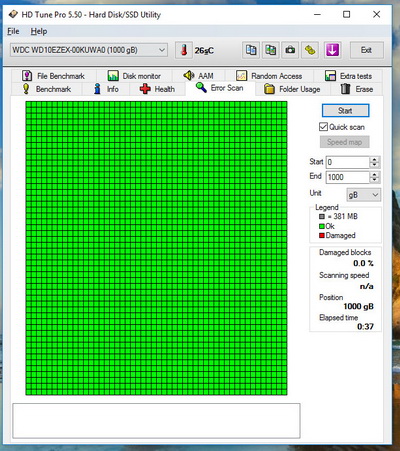Decrease the End value with down arrow
The height and width of the screenshot is (451, 400).
click(x=375, y=180)
